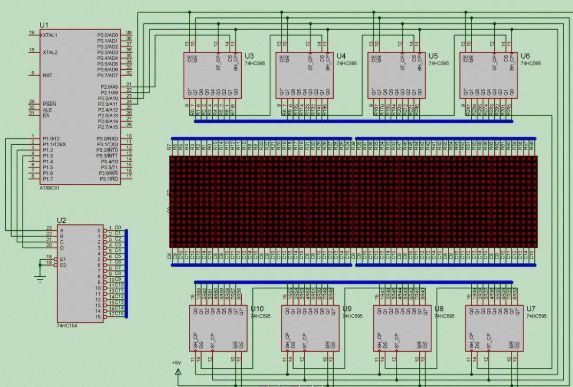Select the U3 74HC595 shift register
The height and width of the screenshot is (387, 573).
click(212, 75)
